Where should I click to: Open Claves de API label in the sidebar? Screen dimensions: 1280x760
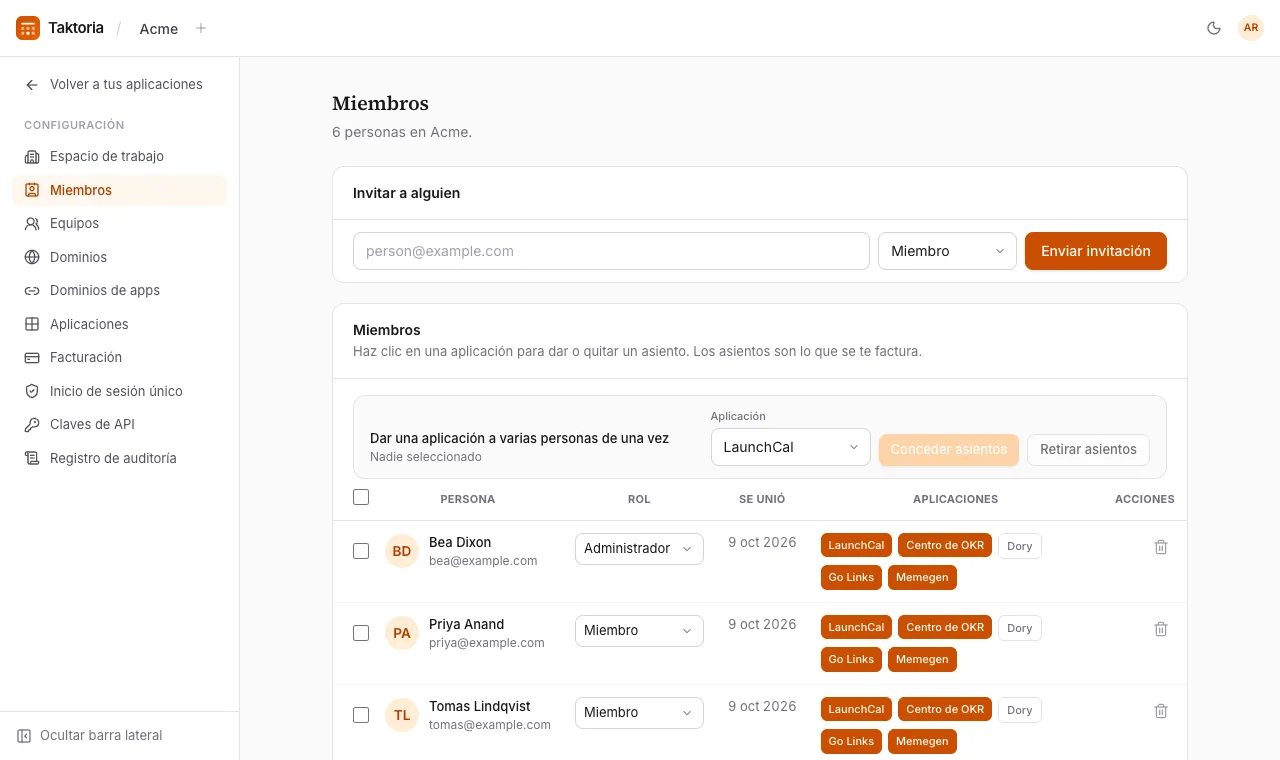pos(92,424)
